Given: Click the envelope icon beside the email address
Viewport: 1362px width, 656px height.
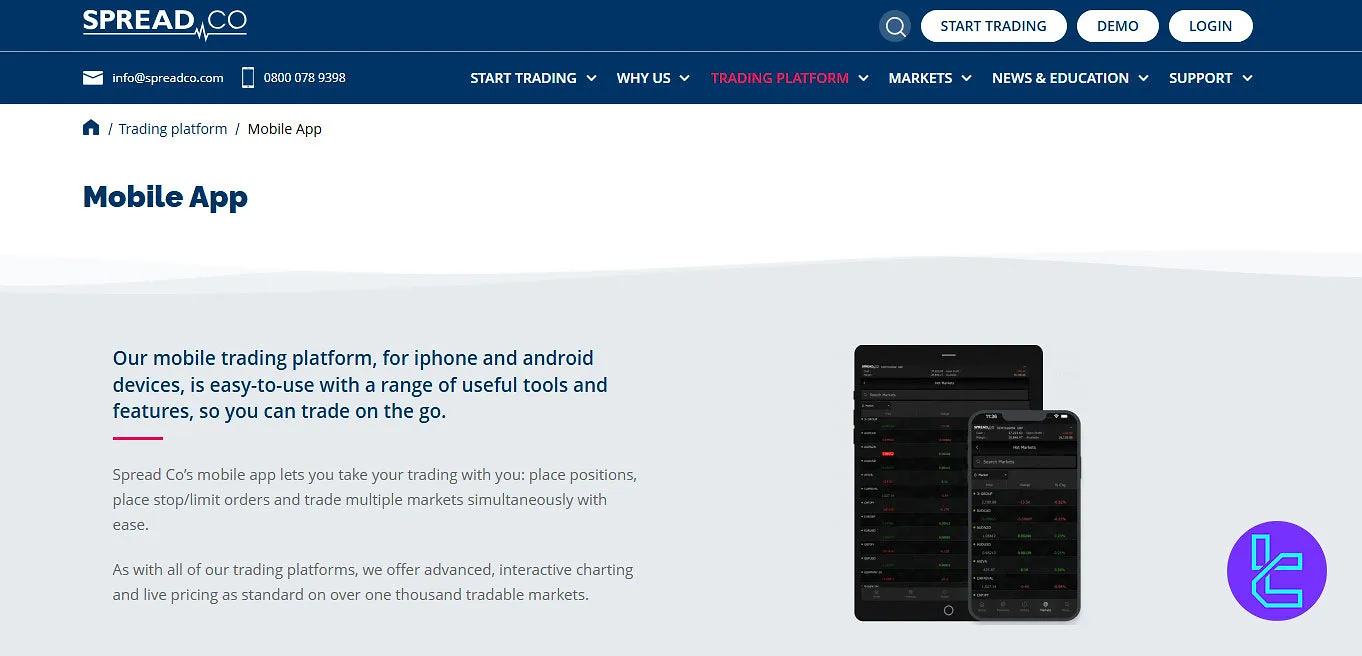Looking at the screenshot, I should pos(93,77).
